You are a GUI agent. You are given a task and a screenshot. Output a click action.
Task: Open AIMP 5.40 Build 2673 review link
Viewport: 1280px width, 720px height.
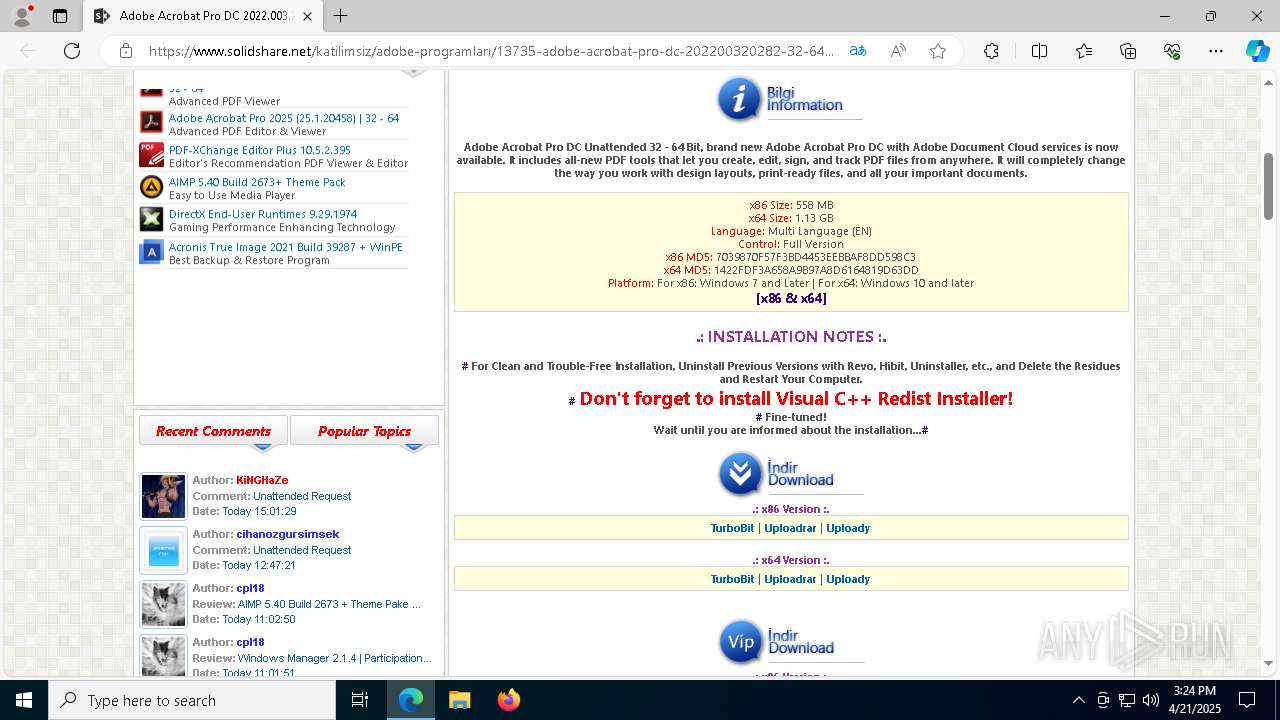[329, 604]
